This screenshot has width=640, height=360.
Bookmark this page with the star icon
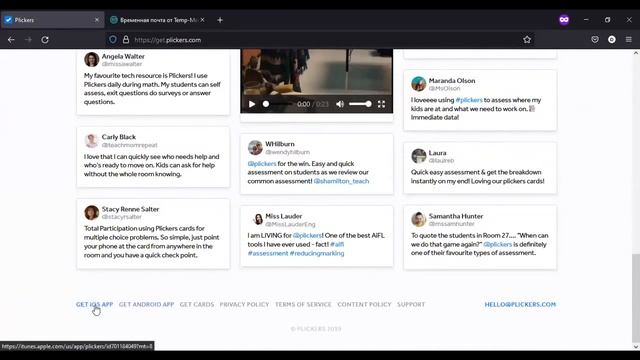point(527,40)
